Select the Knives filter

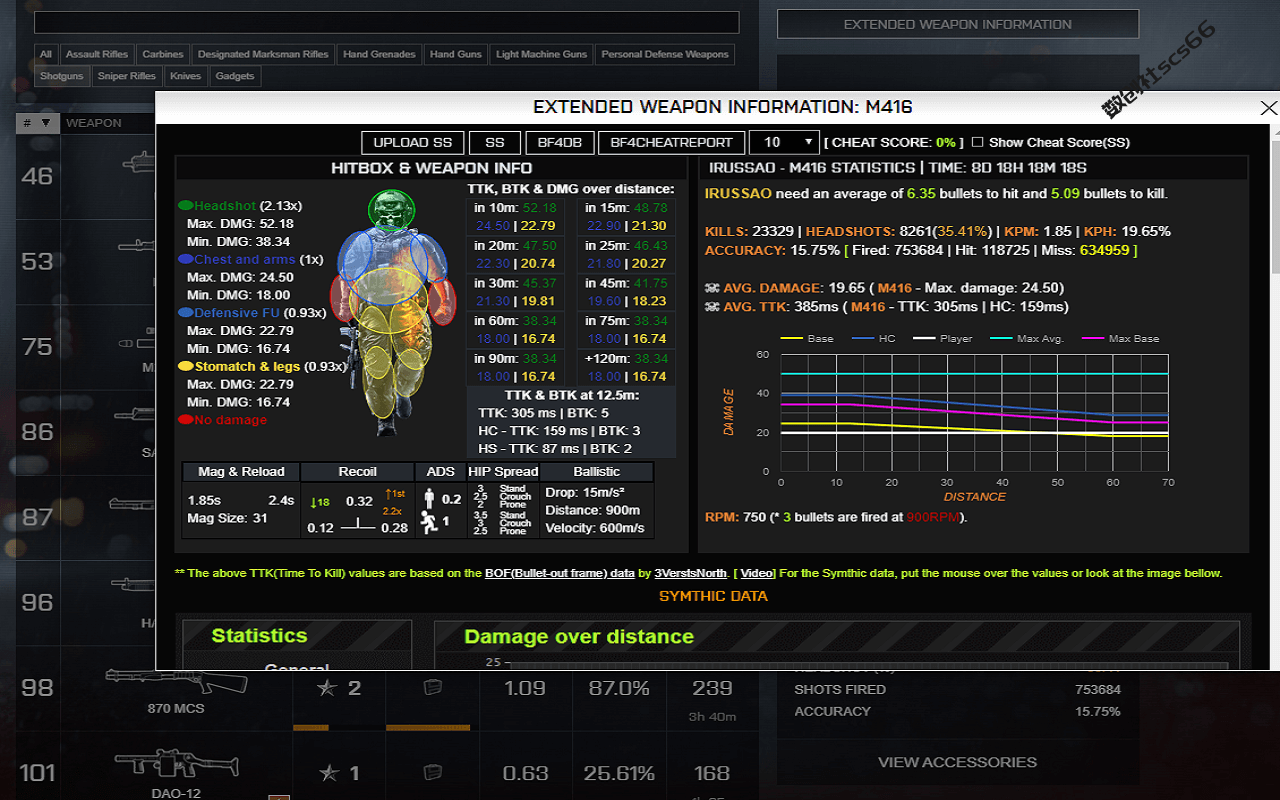tap(185, 76)
